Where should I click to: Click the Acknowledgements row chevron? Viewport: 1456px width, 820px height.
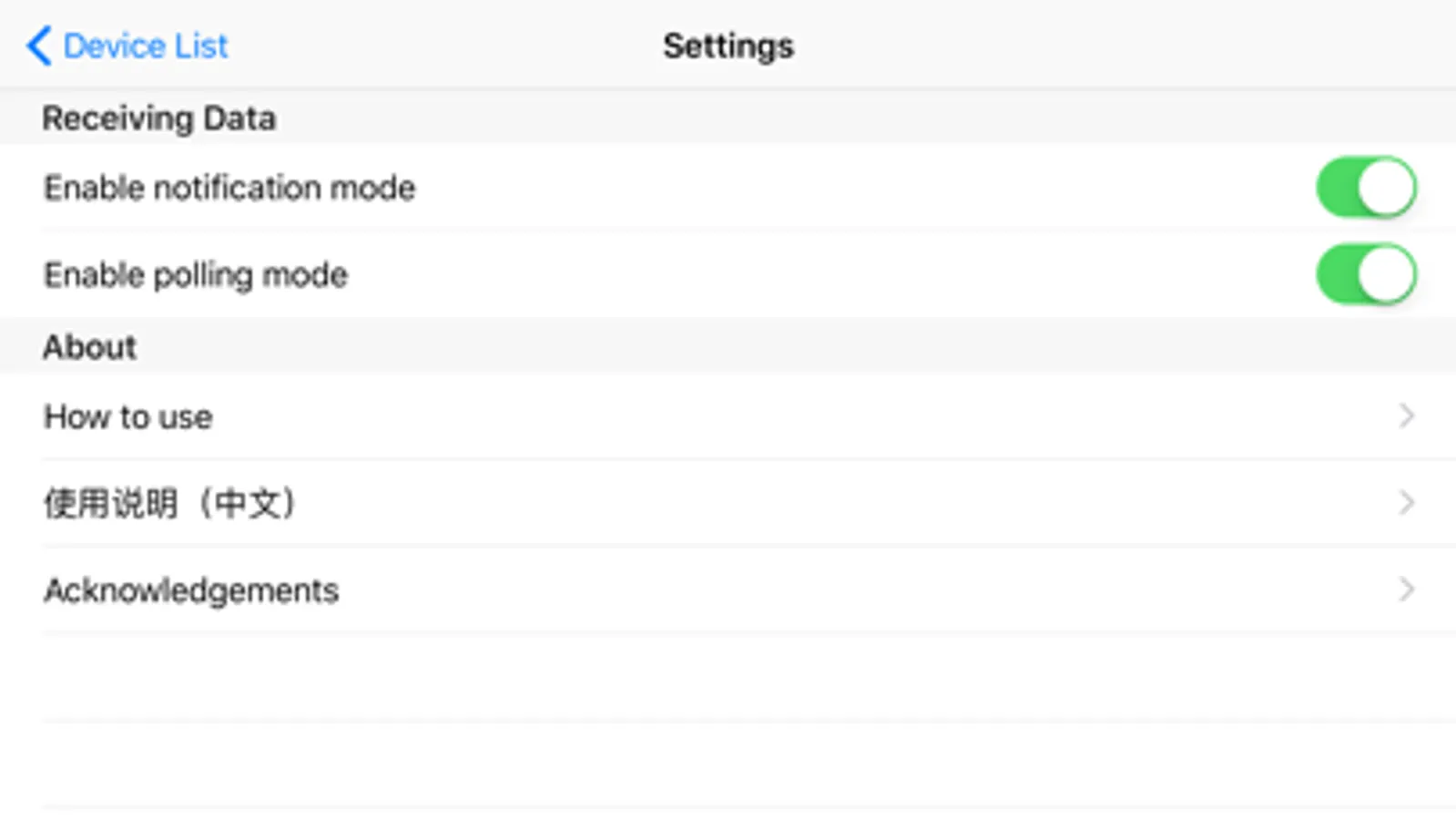1406,589
